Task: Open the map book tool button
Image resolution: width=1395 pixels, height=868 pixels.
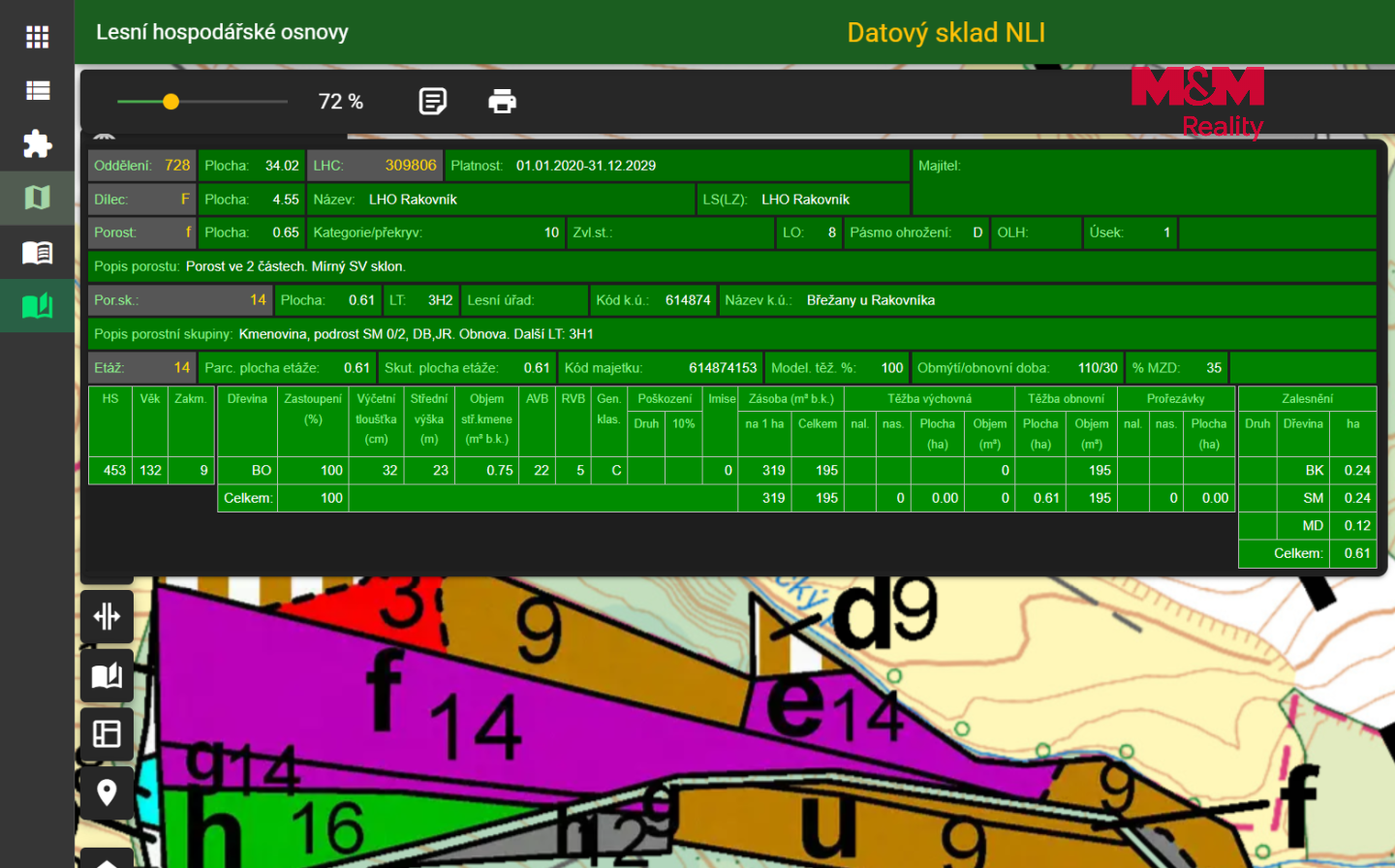Action: coord(107,675)
